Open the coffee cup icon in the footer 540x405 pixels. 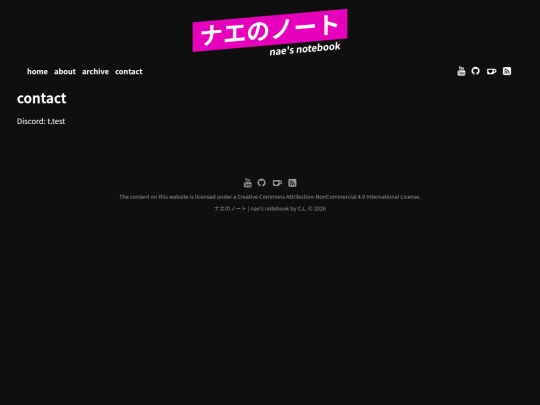tap(277, 183)
